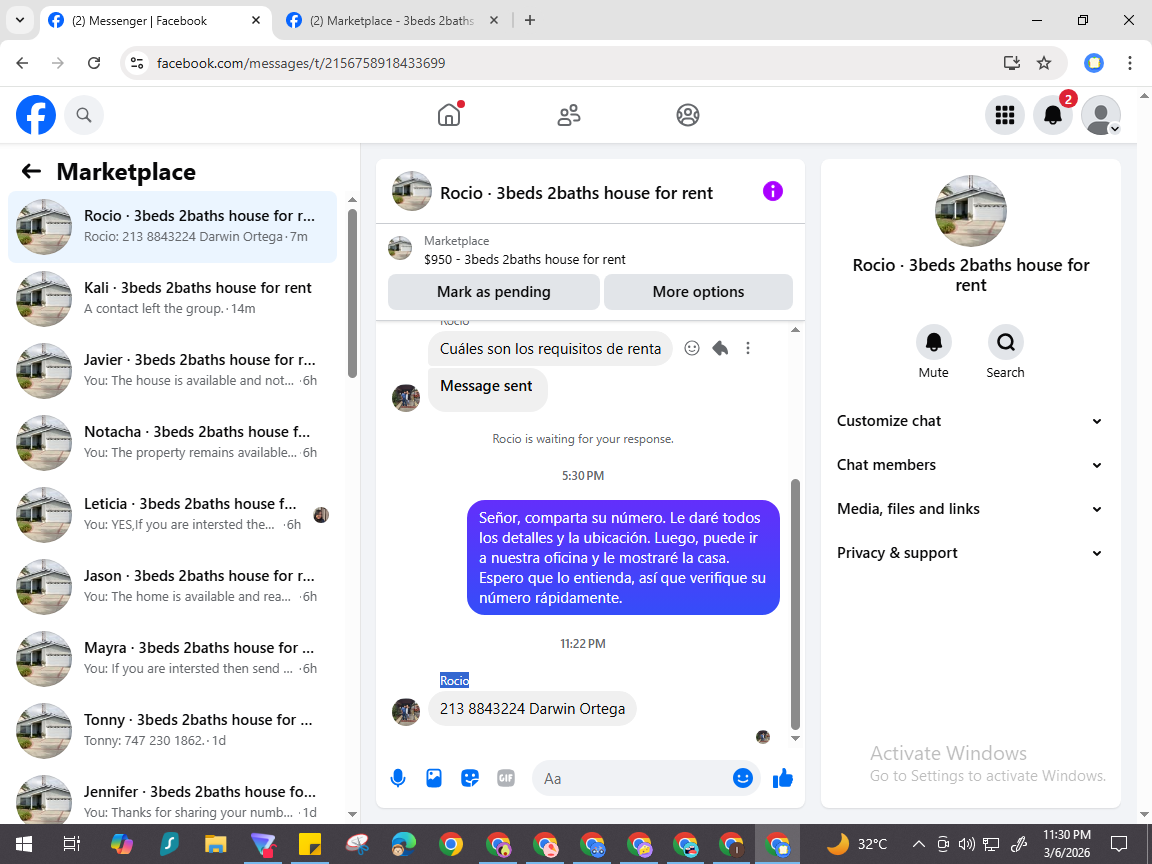Switch to Marketplace 3beds 2baths browser tab
The width and height of the screenshot is (1152, 864).
[x=390, y=21]
